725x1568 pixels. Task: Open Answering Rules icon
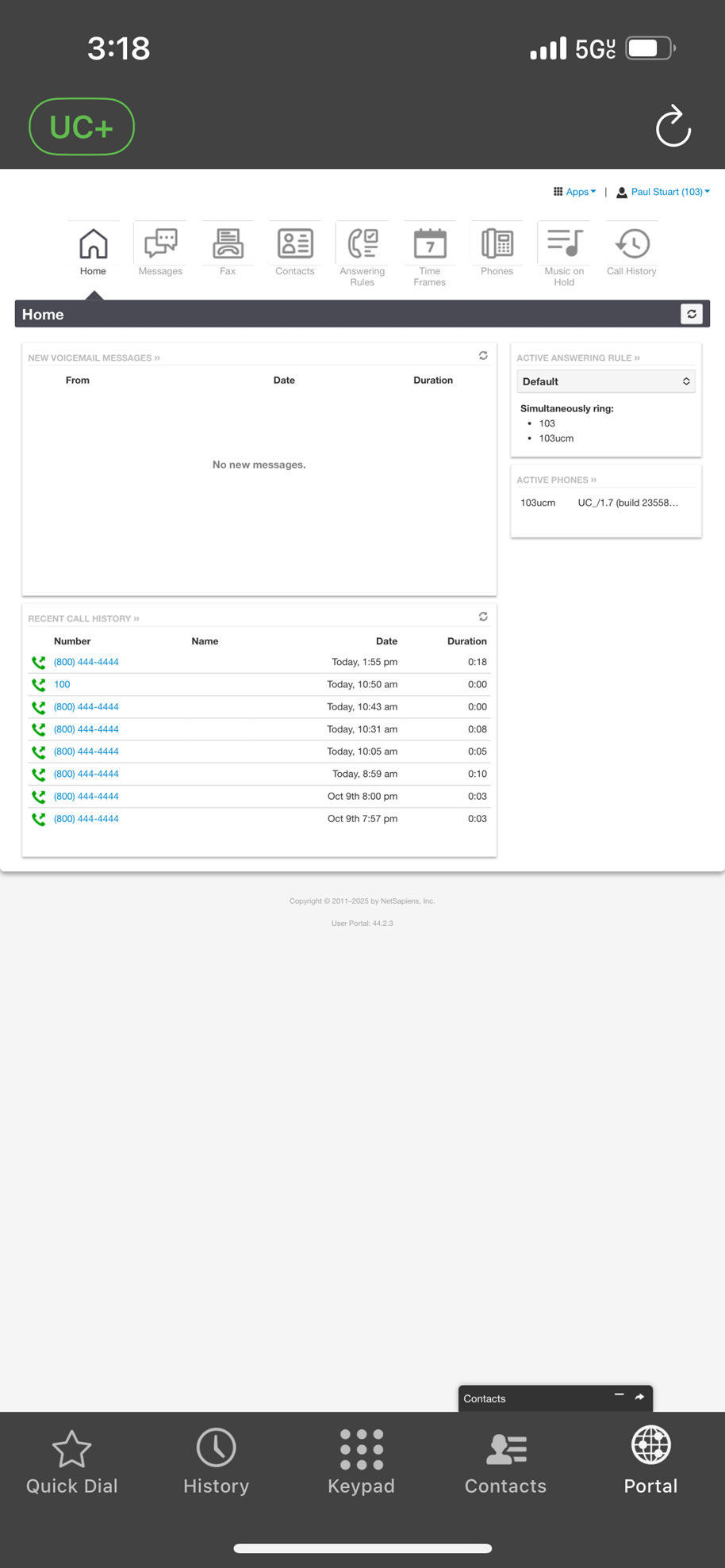point(362,245)
